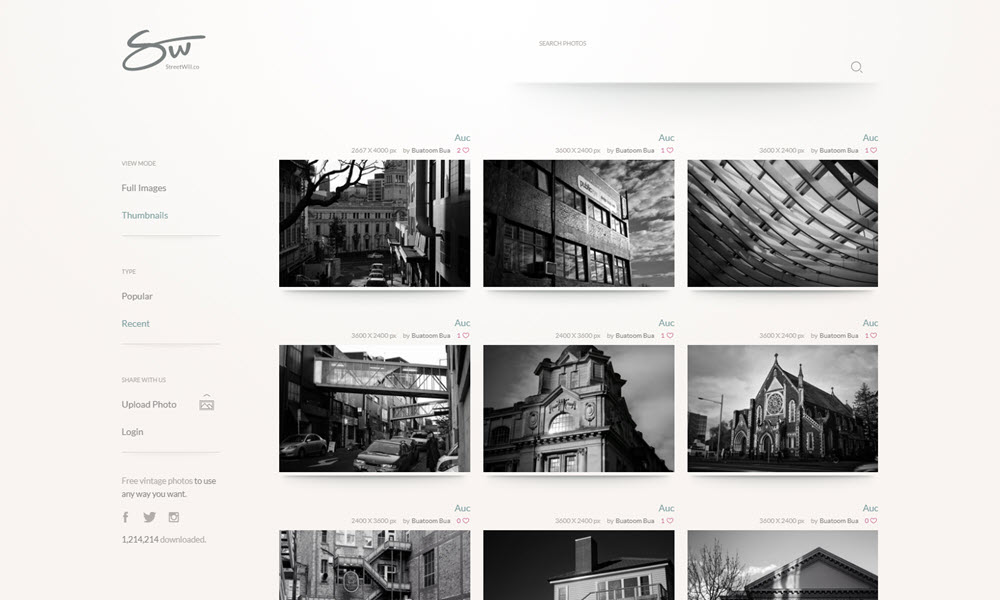Image resolution: width=1000 pixels, height=600 pixels.
Task: Follow the "Free vintage photos" link
Action: [157, 481]
